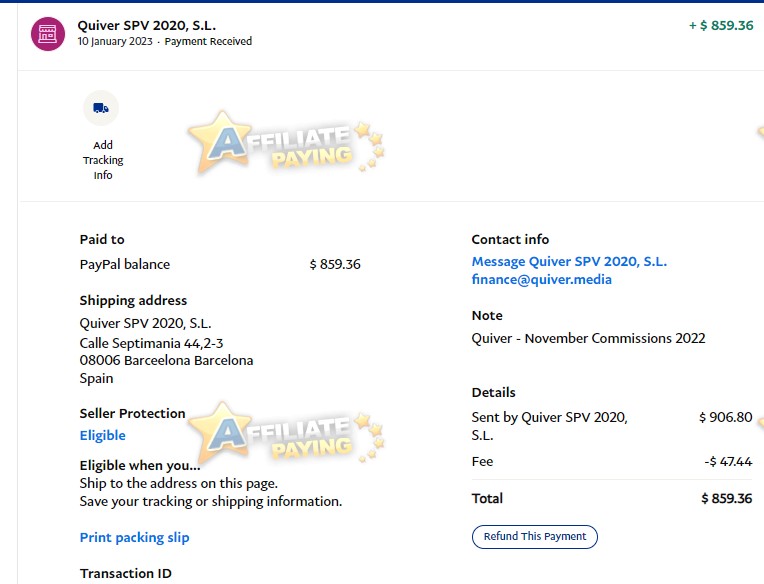Click the finance@quiver.media email link
This screenshot has width=764, height=584.
click(x=541, y=280)
